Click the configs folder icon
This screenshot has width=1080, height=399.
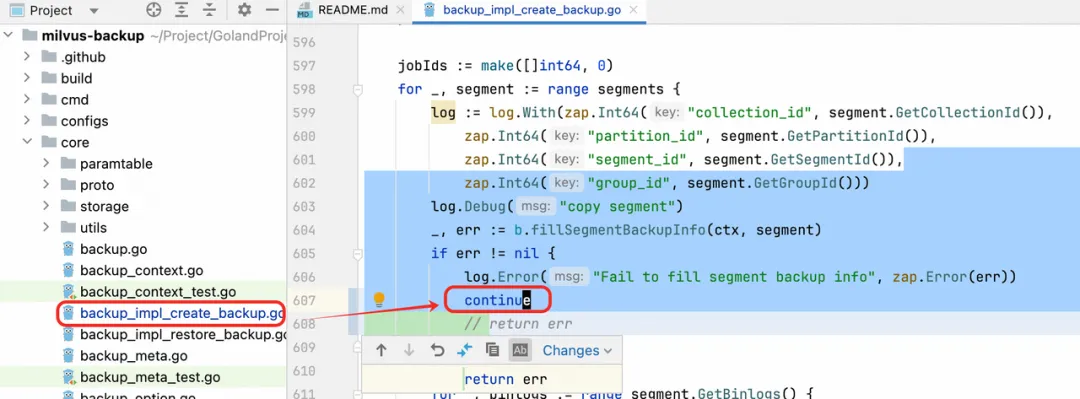(49, 121)
